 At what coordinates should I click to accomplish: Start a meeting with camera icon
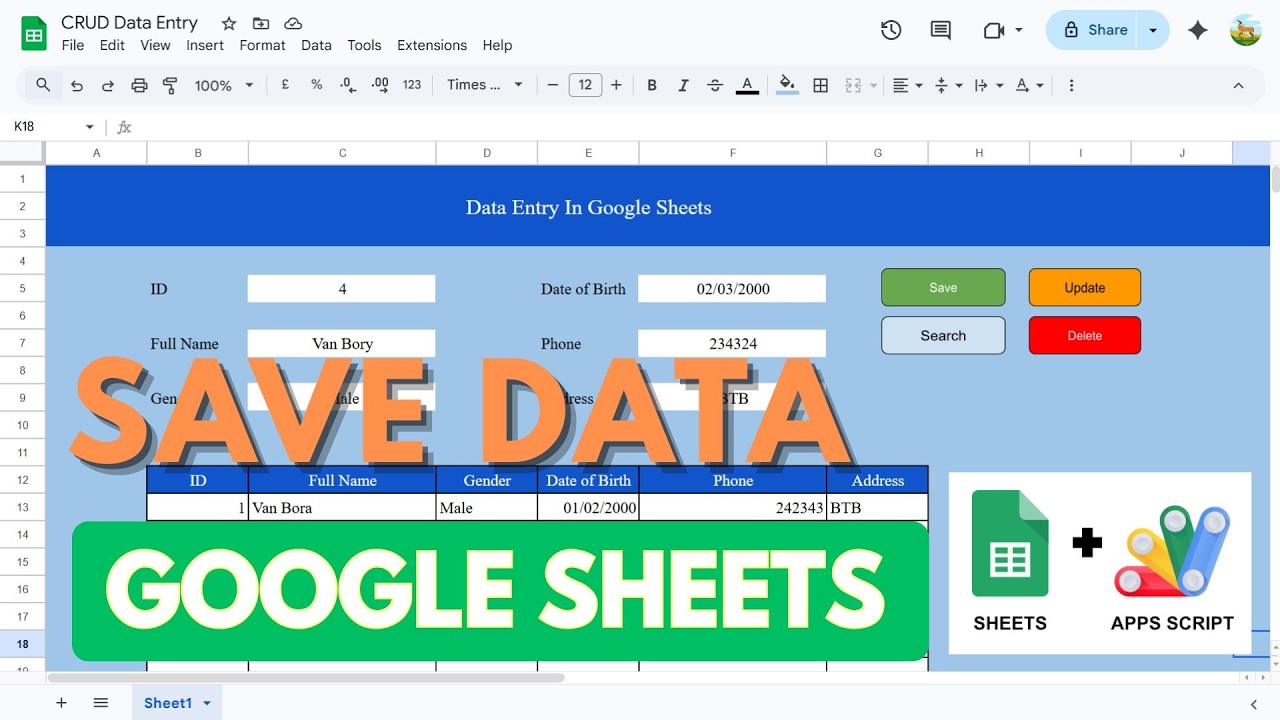point(994,30)
